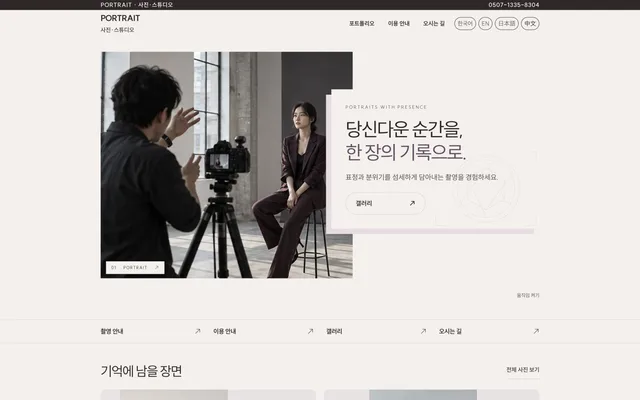This screenshot has width=640, height=400.
Task: Click the arrow icon in the 이용 안내 quick-link row
Action: click(x=310, y=331)
